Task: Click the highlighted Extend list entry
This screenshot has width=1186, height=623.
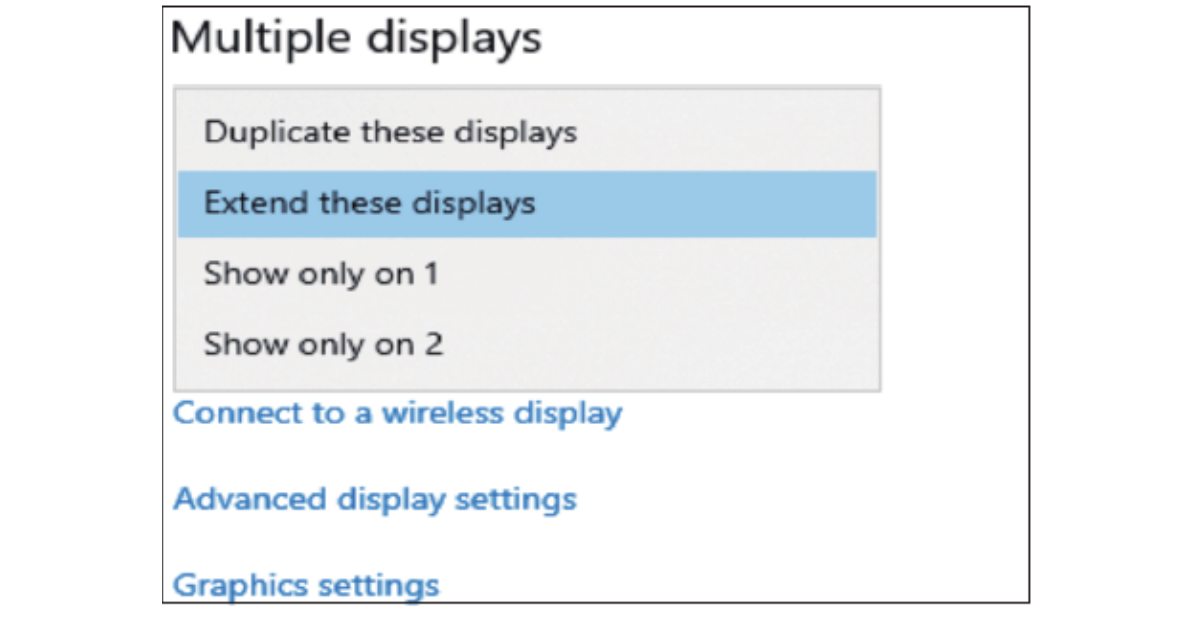Action: tap(370, 204)
